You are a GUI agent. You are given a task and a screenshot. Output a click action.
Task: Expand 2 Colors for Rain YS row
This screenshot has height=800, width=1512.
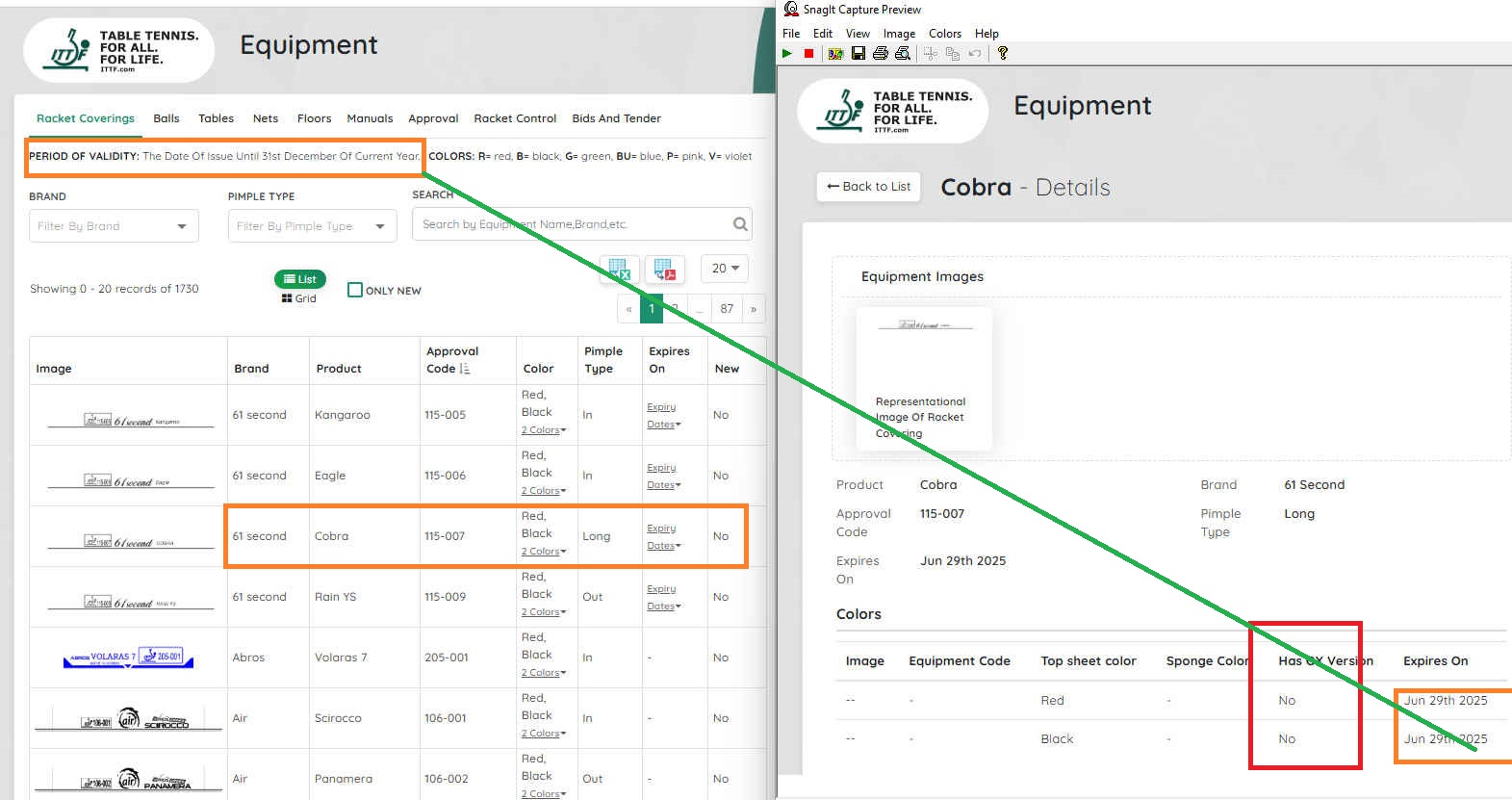coord(543,612)
